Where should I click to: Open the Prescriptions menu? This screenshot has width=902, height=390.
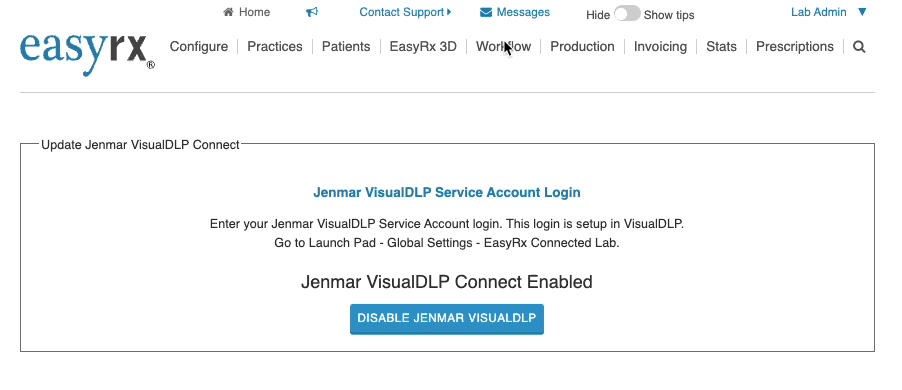[794, 47]
